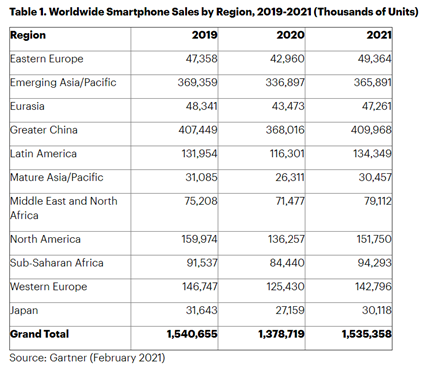The width and height of the screenshot is (436, 368).
Task: Click the Region column header
Action: [28, 35]
